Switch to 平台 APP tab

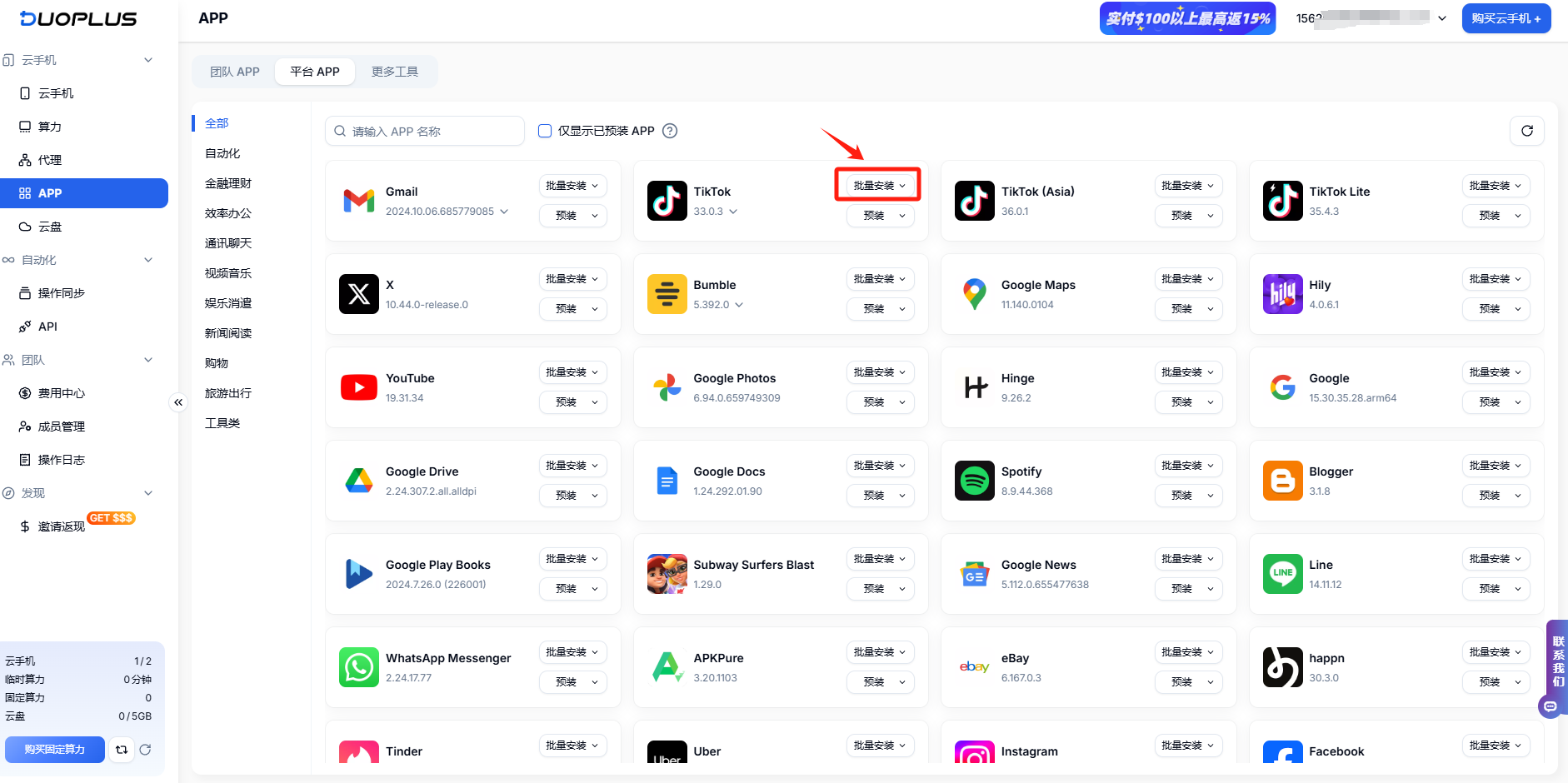pos(315,72)
